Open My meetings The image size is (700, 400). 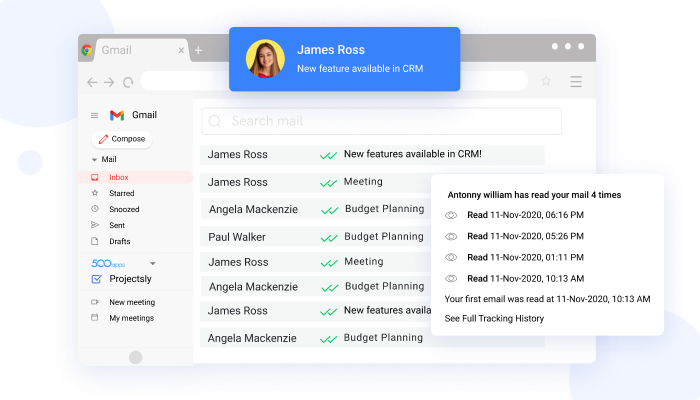pyautogui.click(x=131, y=318)
